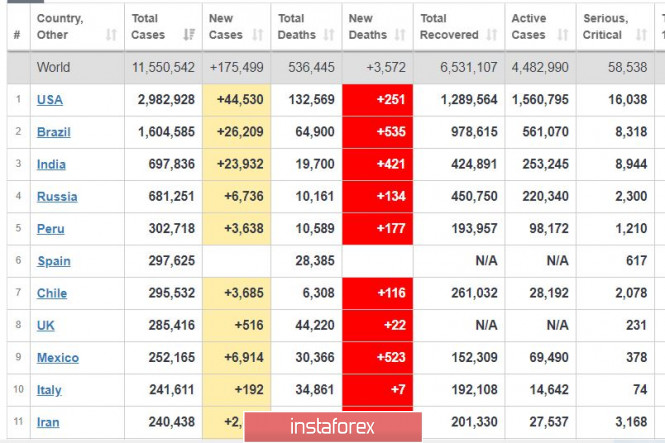Sort by Total Recovered using its arrows

click(491, 35)
